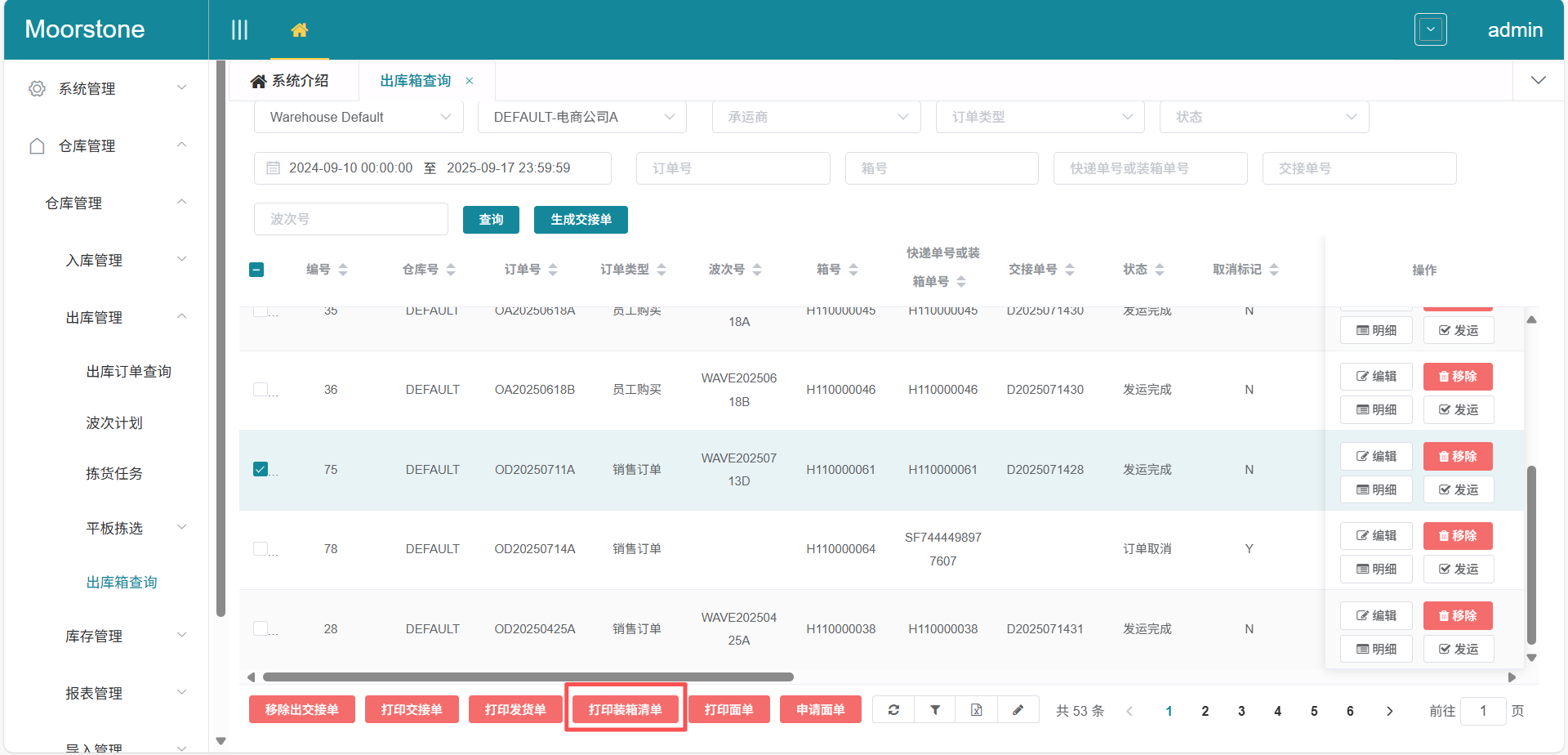Click the refresh icon in bottom toolbar
The height and width of the screenshot is (755, 1568).
(893, 710)
